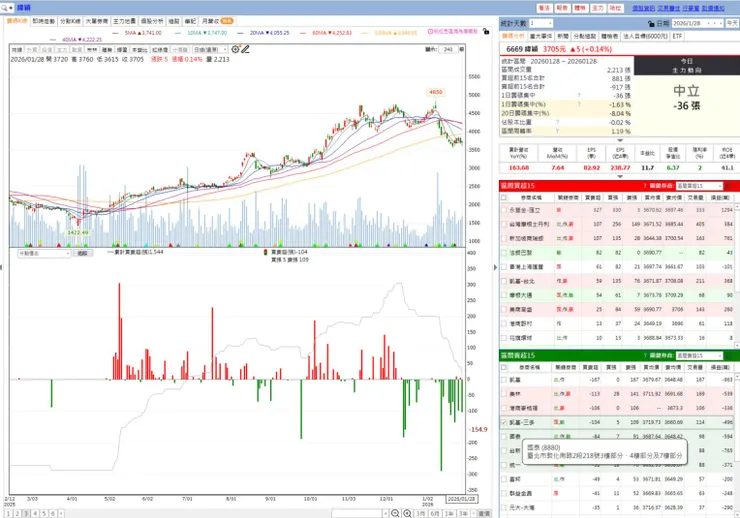The image size is (740, 518).
Task: Go to page 6 in bottom pager
Action: (53, 514)
